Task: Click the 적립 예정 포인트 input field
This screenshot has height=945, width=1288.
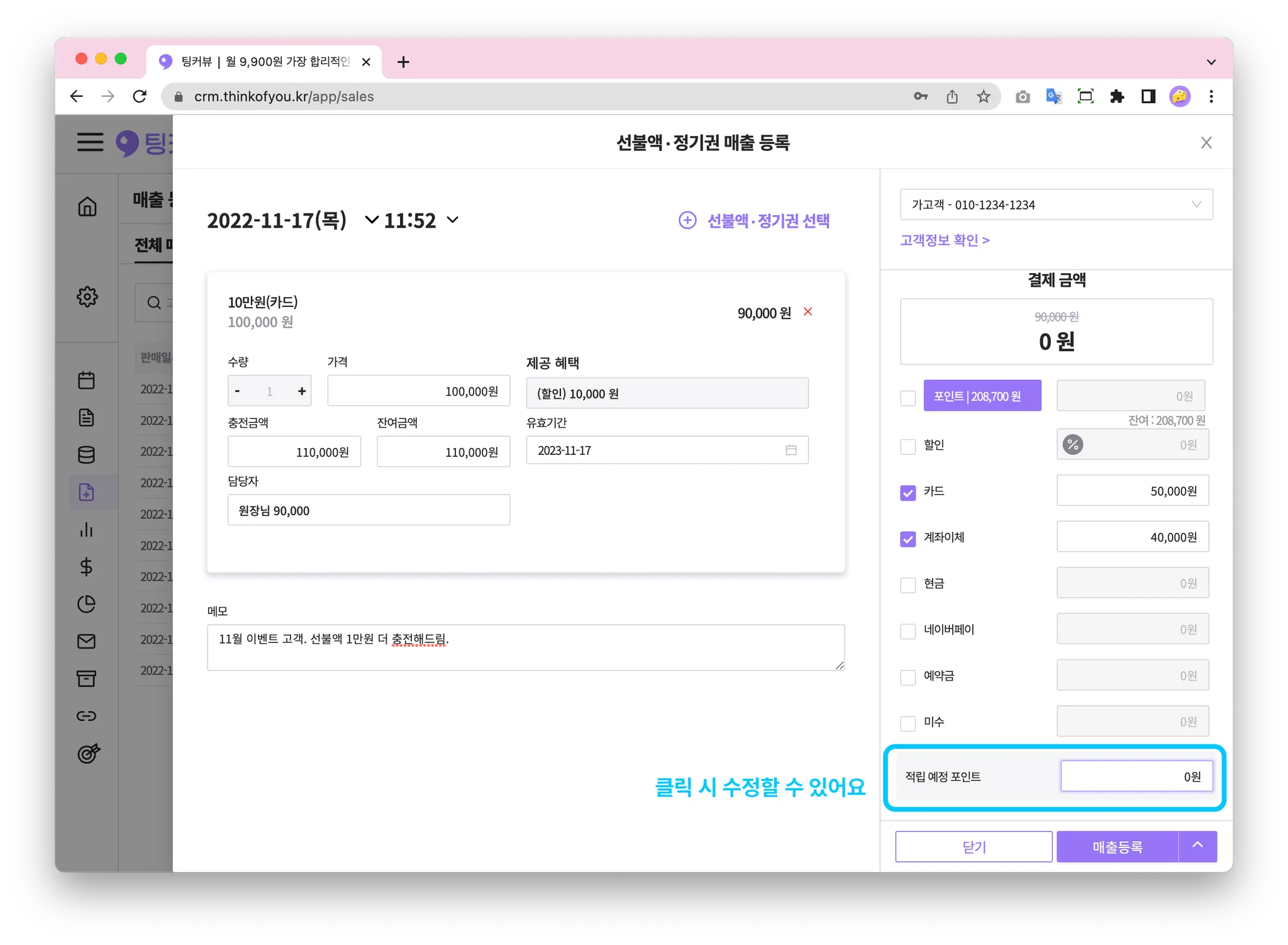Action: [x=1136, y=776]
